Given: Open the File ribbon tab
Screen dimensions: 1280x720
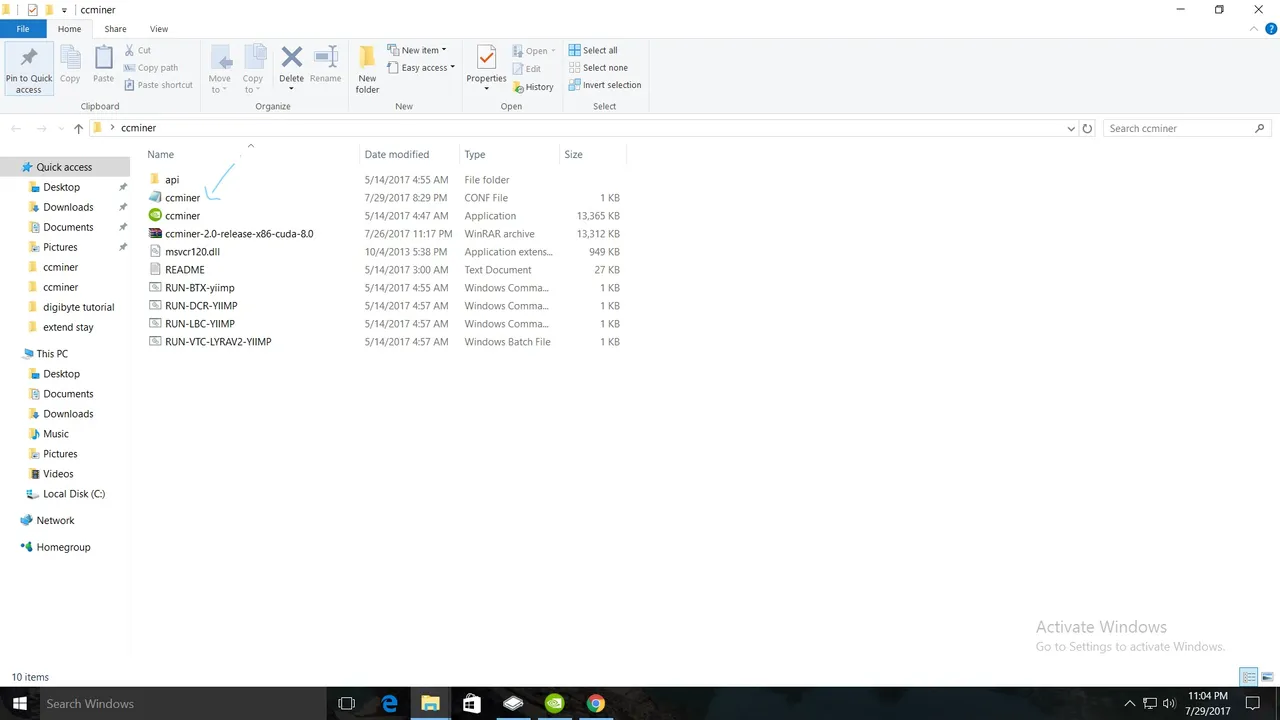Looking at the screenshot, I should pyautogui.click(x=23, y=29).
